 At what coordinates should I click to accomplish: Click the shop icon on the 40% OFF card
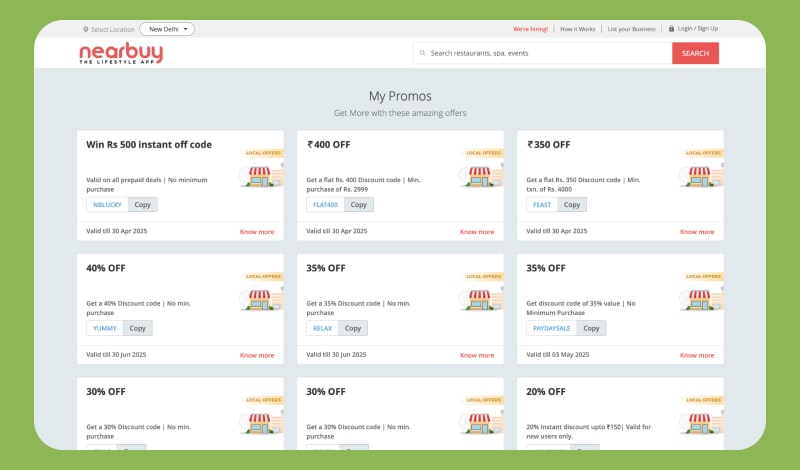click(261, 300)
